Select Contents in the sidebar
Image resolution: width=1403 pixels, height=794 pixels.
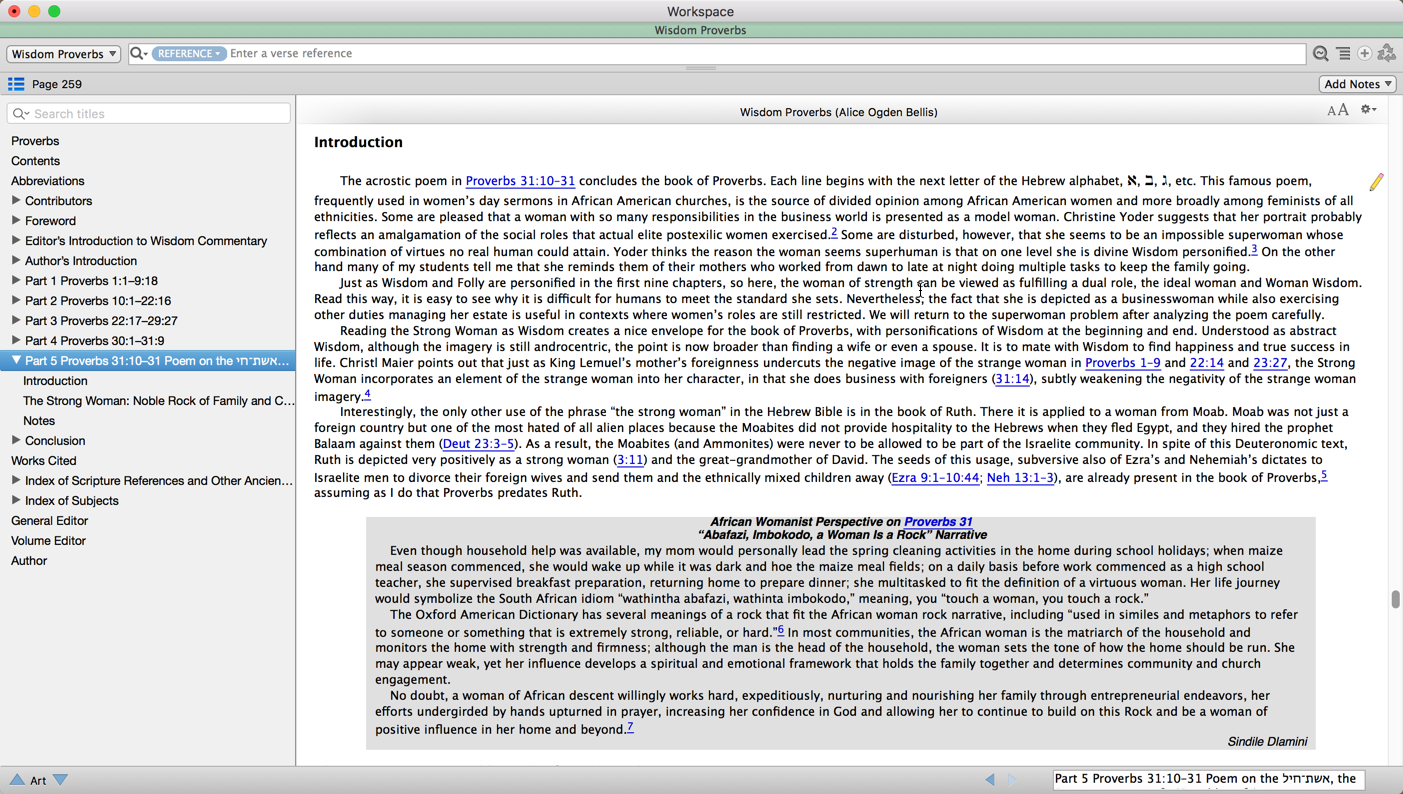pos(35,161)
